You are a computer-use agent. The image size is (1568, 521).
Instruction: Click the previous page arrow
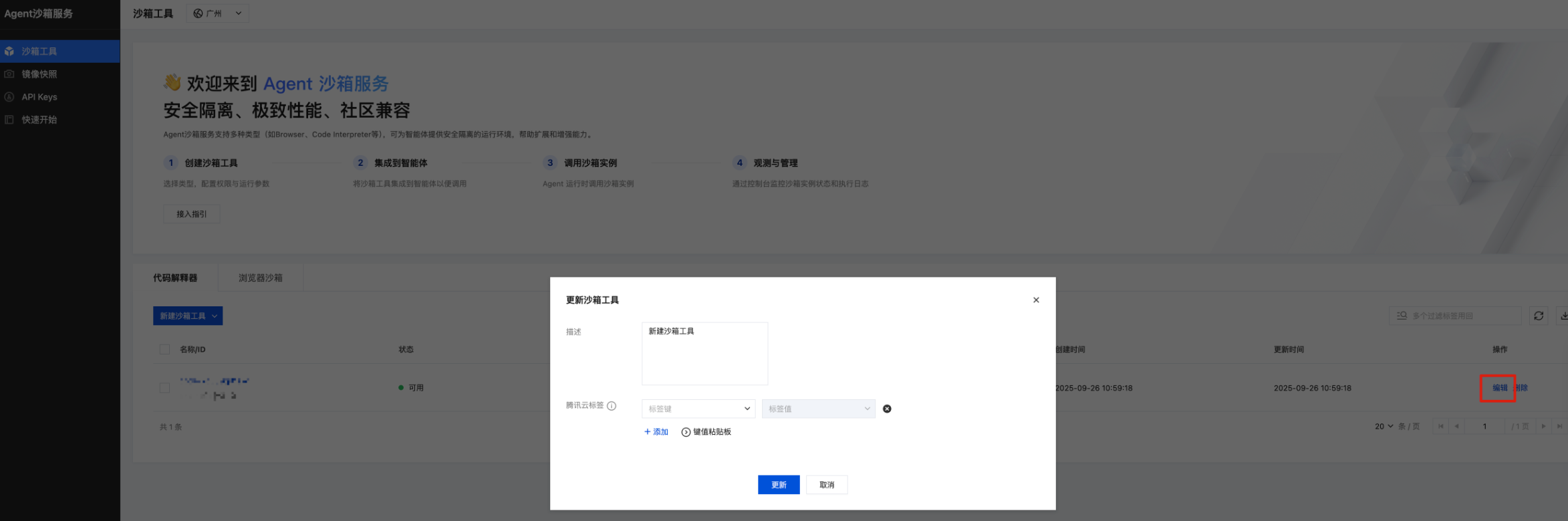point(1457,426)
